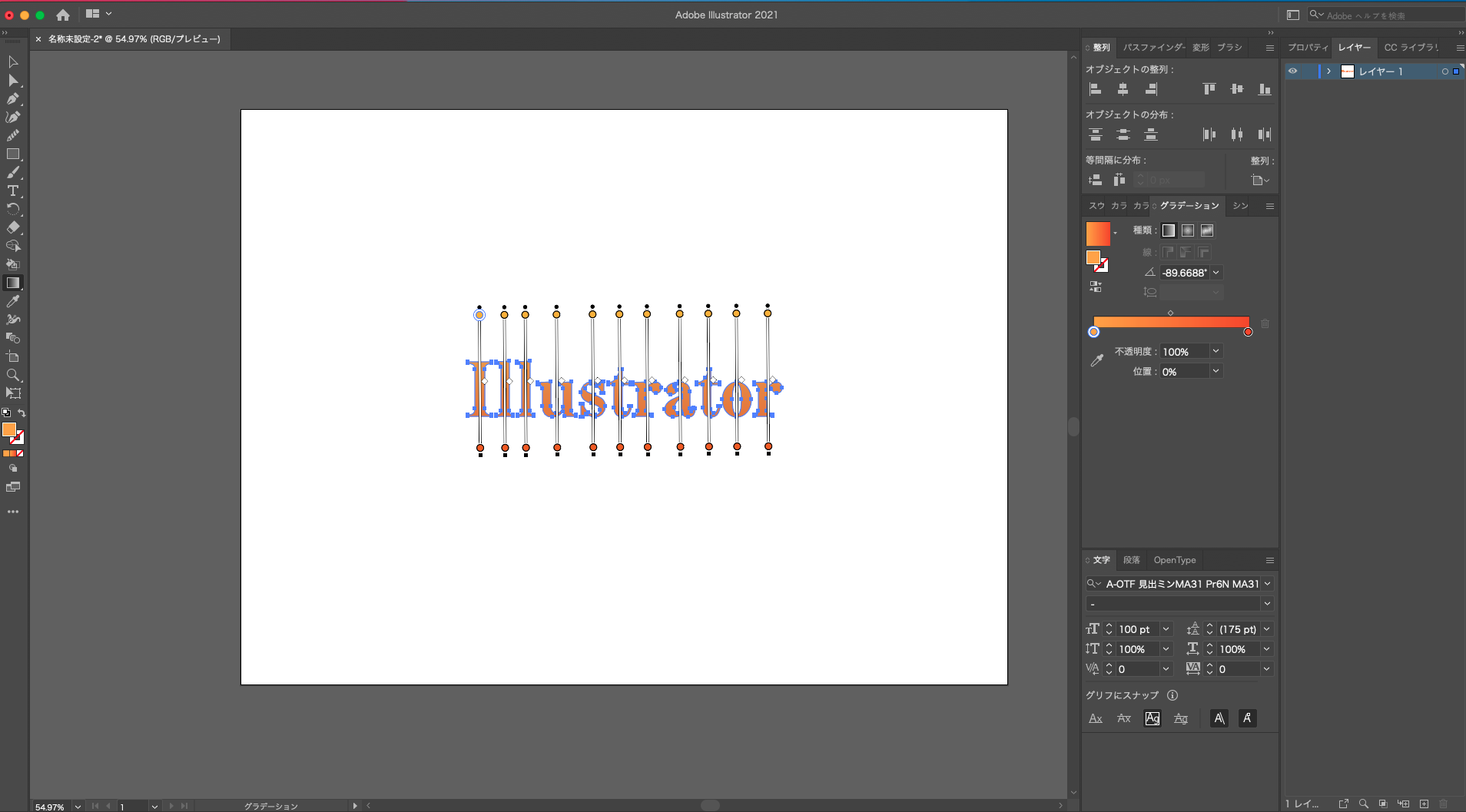The height and width of the screenshot is (812, 1466).
Task: Open font style dropdown
Action: pos(1268,604)
